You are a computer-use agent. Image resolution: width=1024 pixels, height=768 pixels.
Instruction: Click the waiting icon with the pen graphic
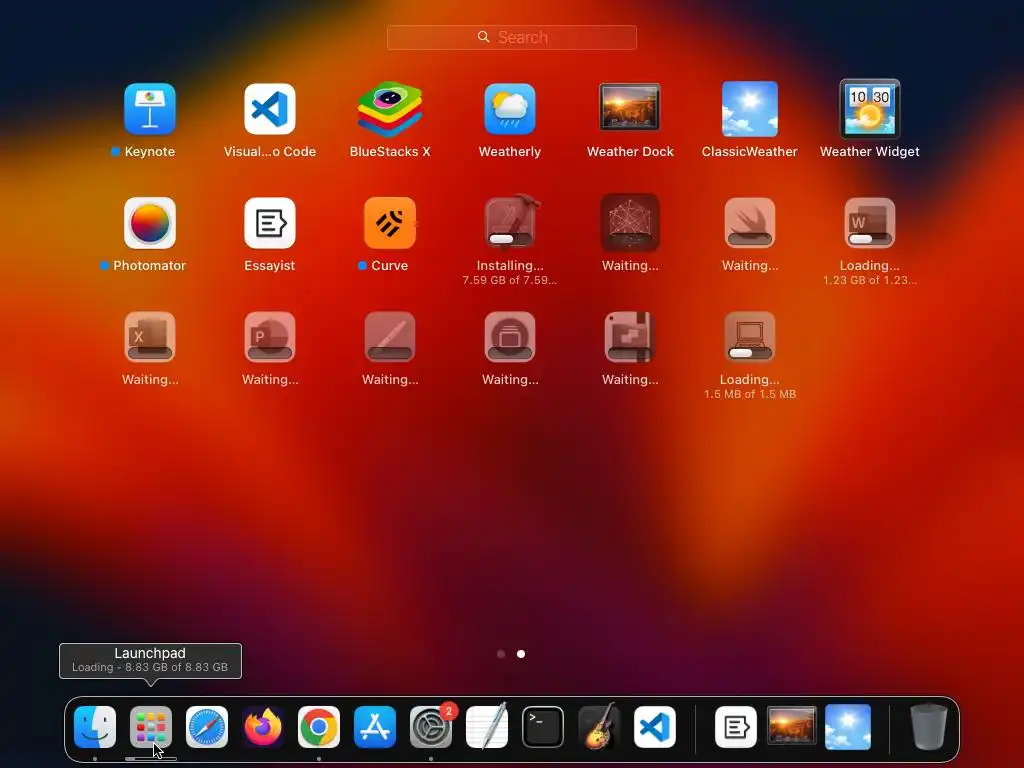tap(390, 337)
